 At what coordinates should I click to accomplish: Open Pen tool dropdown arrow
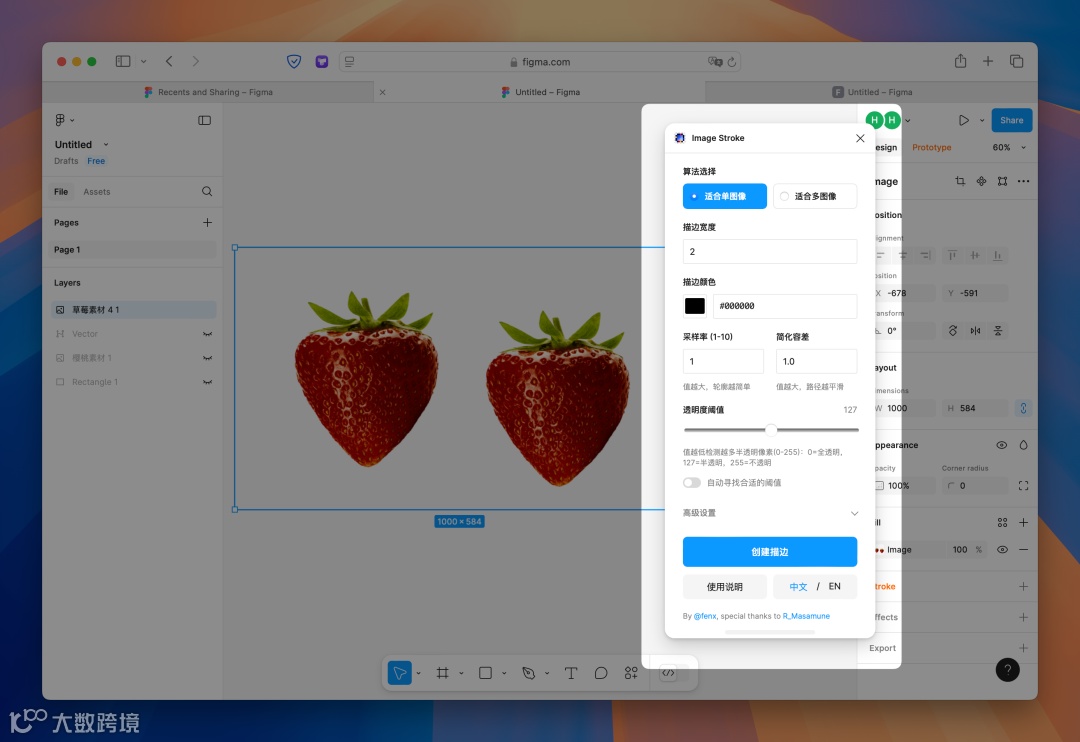tap(547, 673)
